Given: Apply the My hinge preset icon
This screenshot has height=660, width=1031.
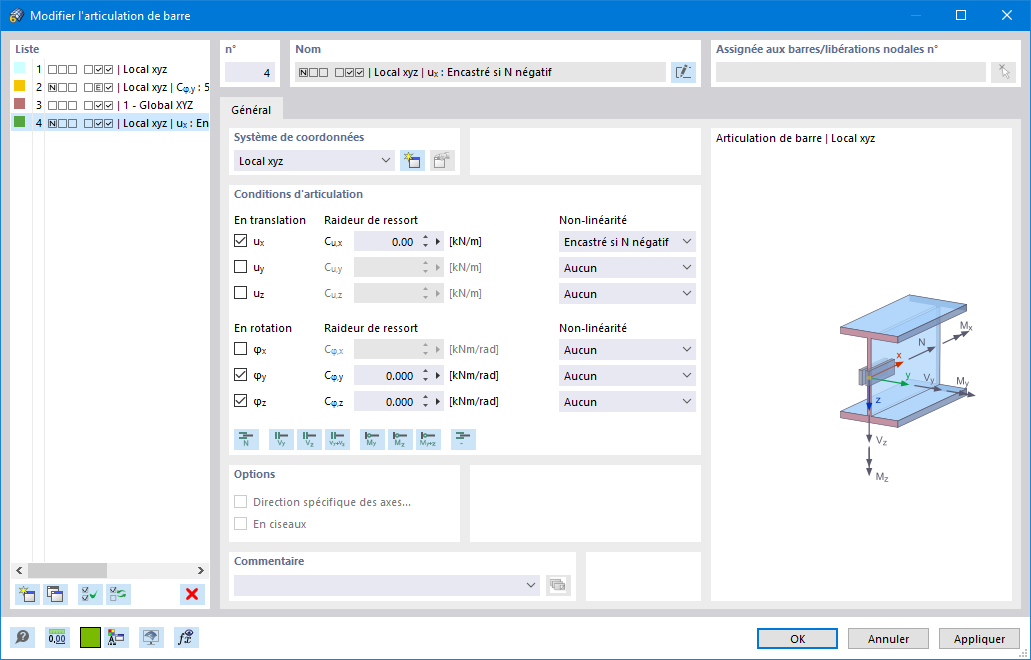Looking at the screenshot, I should (x=372, y=439).
